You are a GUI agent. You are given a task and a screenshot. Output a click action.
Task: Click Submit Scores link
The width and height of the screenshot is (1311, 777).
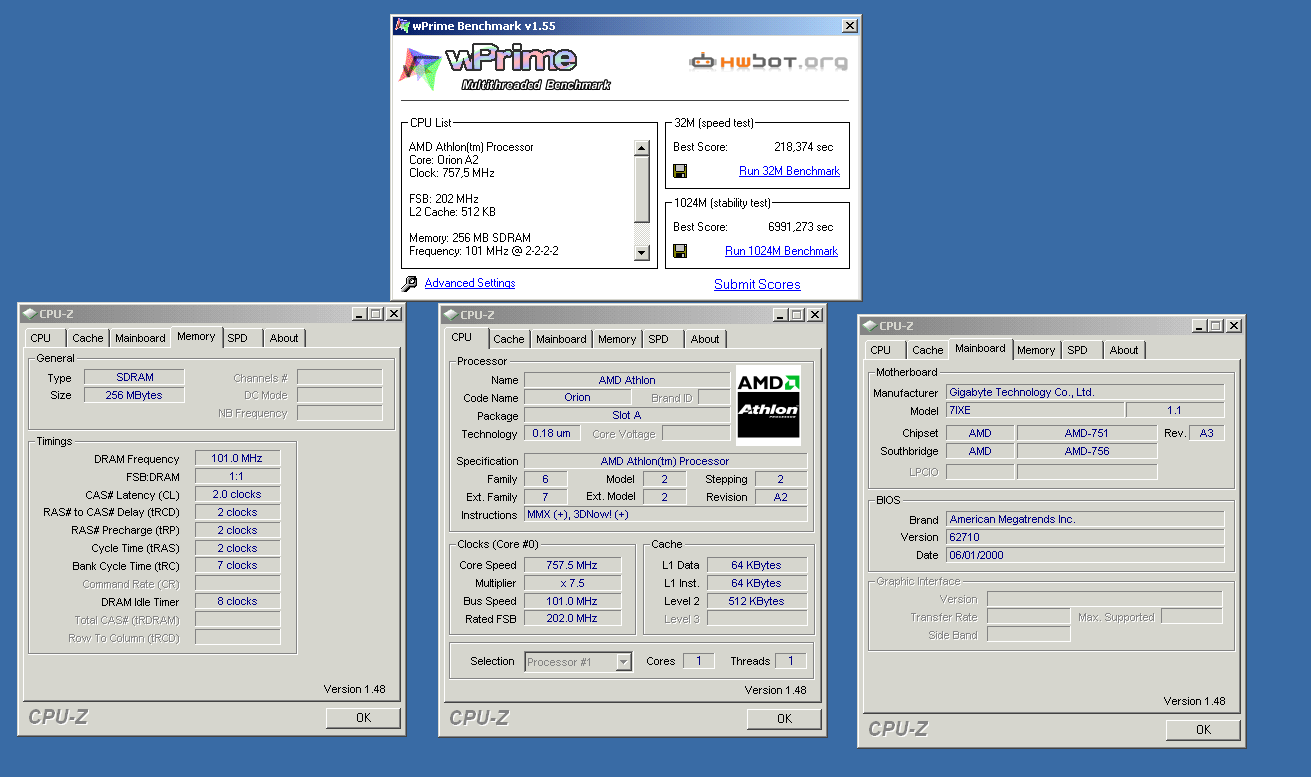tap(757, 284)
